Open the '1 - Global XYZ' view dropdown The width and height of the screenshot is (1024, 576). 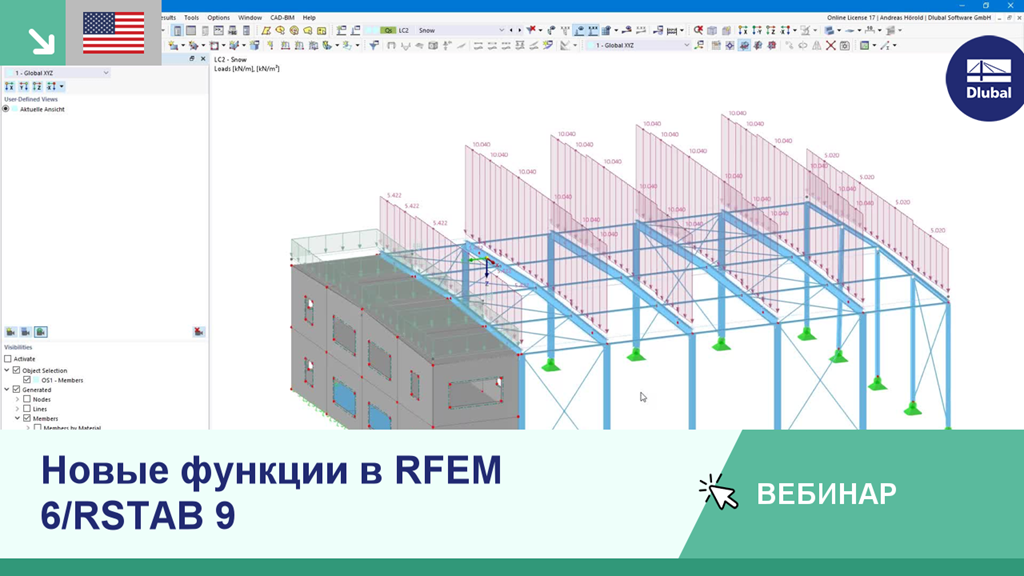pyautogui.click(x=105, y=73)
